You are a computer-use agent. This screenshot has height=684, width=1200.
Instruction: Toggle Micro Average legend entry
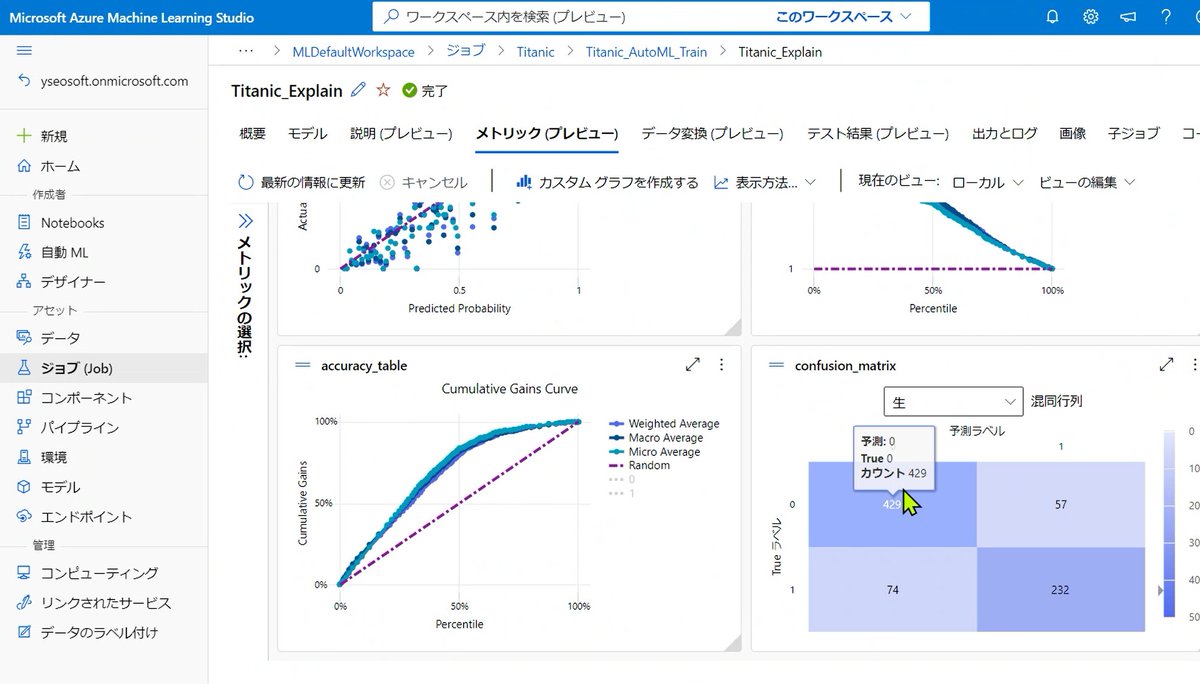(654, 452)
